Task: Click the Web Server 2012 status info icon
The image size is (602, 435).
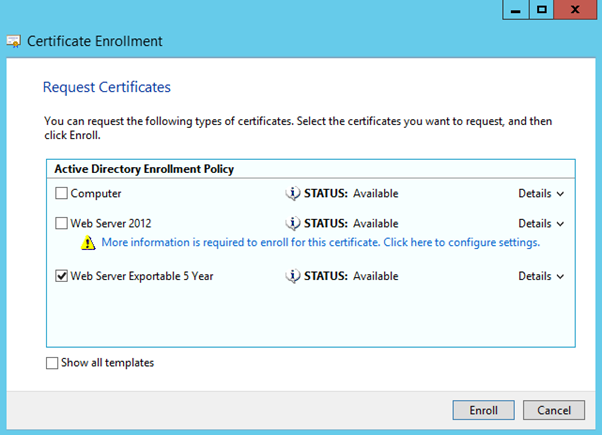Action: click(x=293, y=223)
